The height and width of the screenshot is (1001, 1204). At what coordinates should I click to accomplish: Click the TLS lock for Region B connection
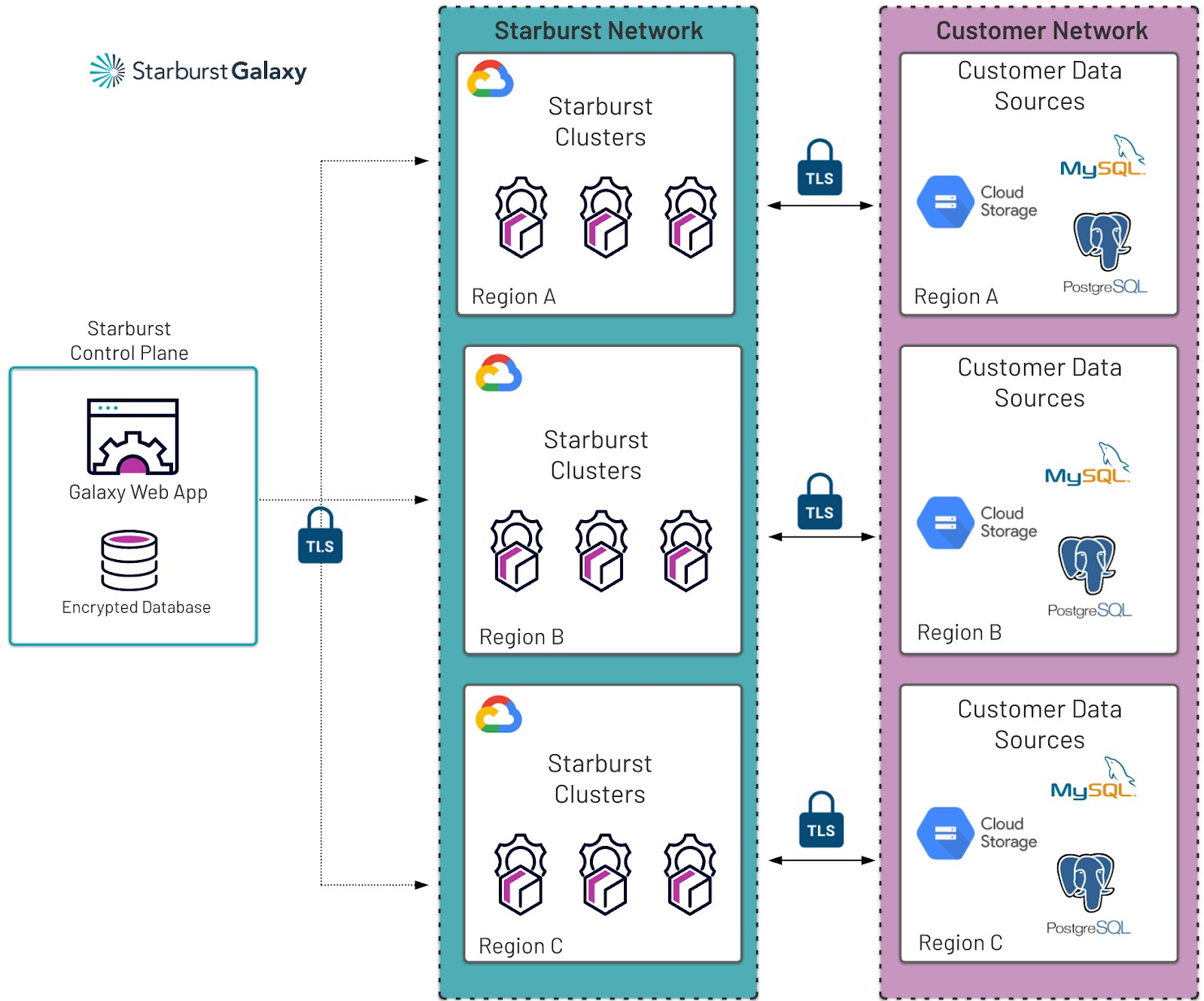coord(819,501)
